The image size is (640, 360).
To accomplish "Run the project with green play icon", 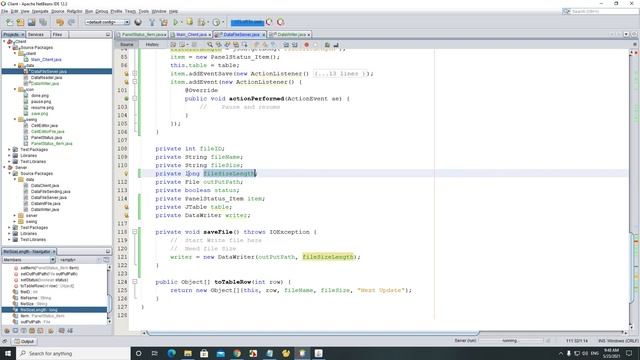I will (176, 22).
